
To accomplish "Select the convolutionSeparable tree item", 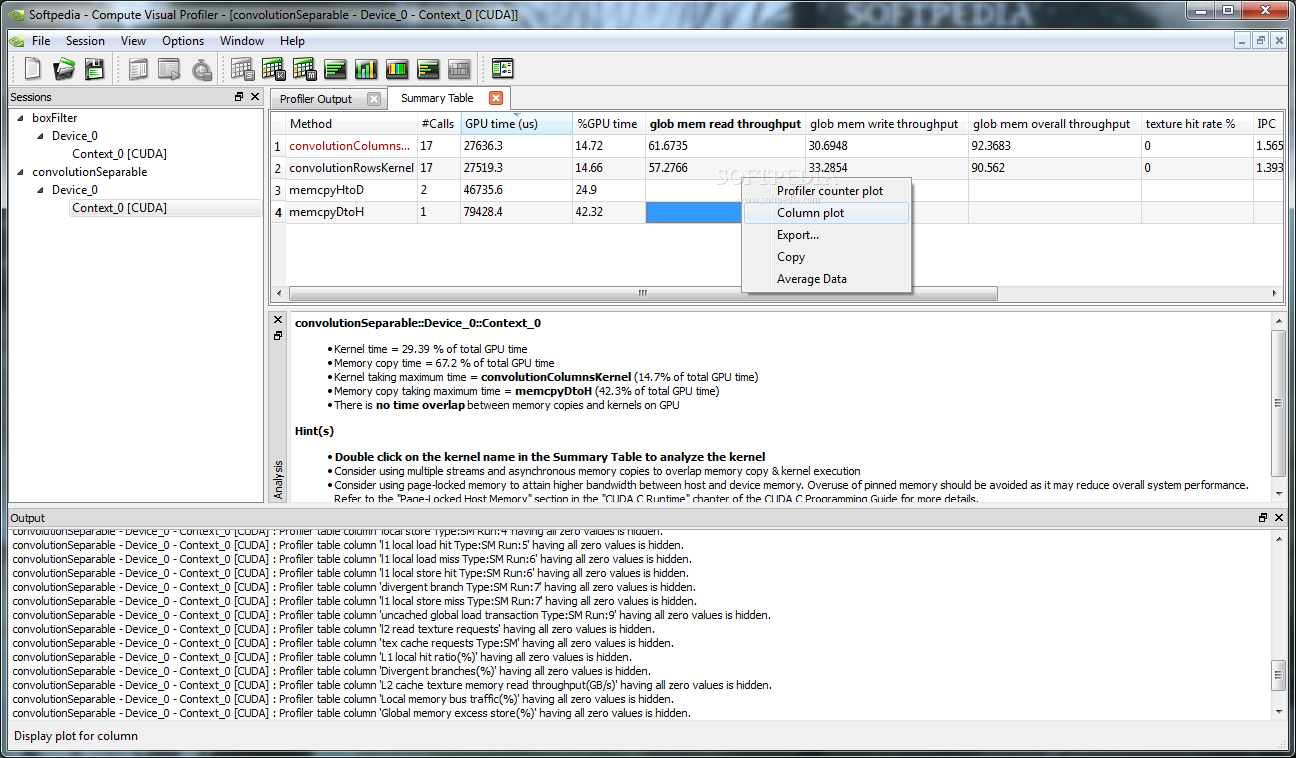I will (x=89, y=172).
